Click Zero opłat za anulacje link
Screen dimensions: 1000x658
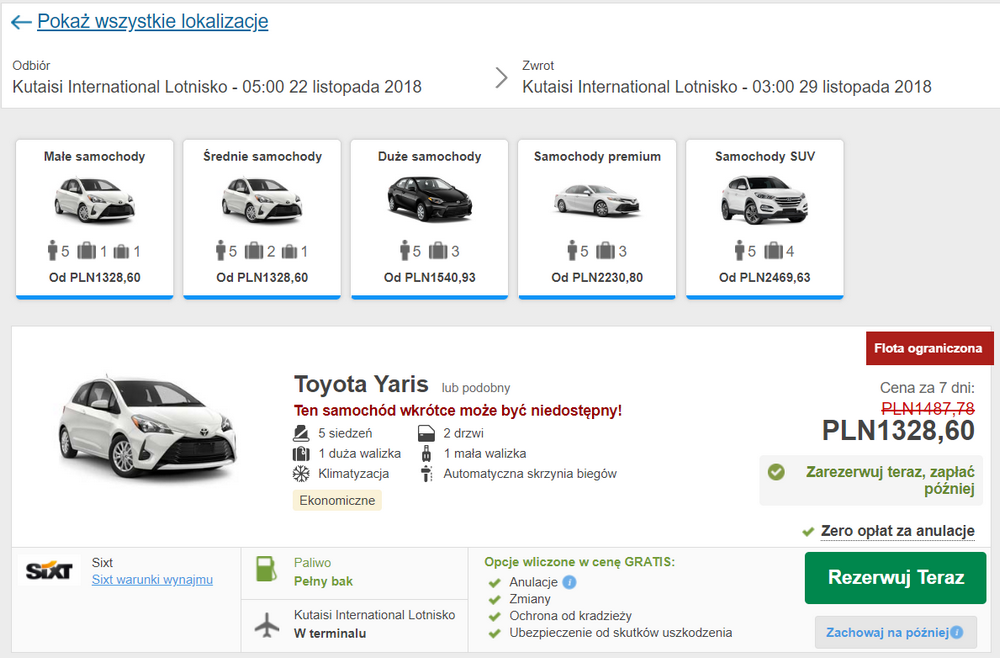(898, 530)
